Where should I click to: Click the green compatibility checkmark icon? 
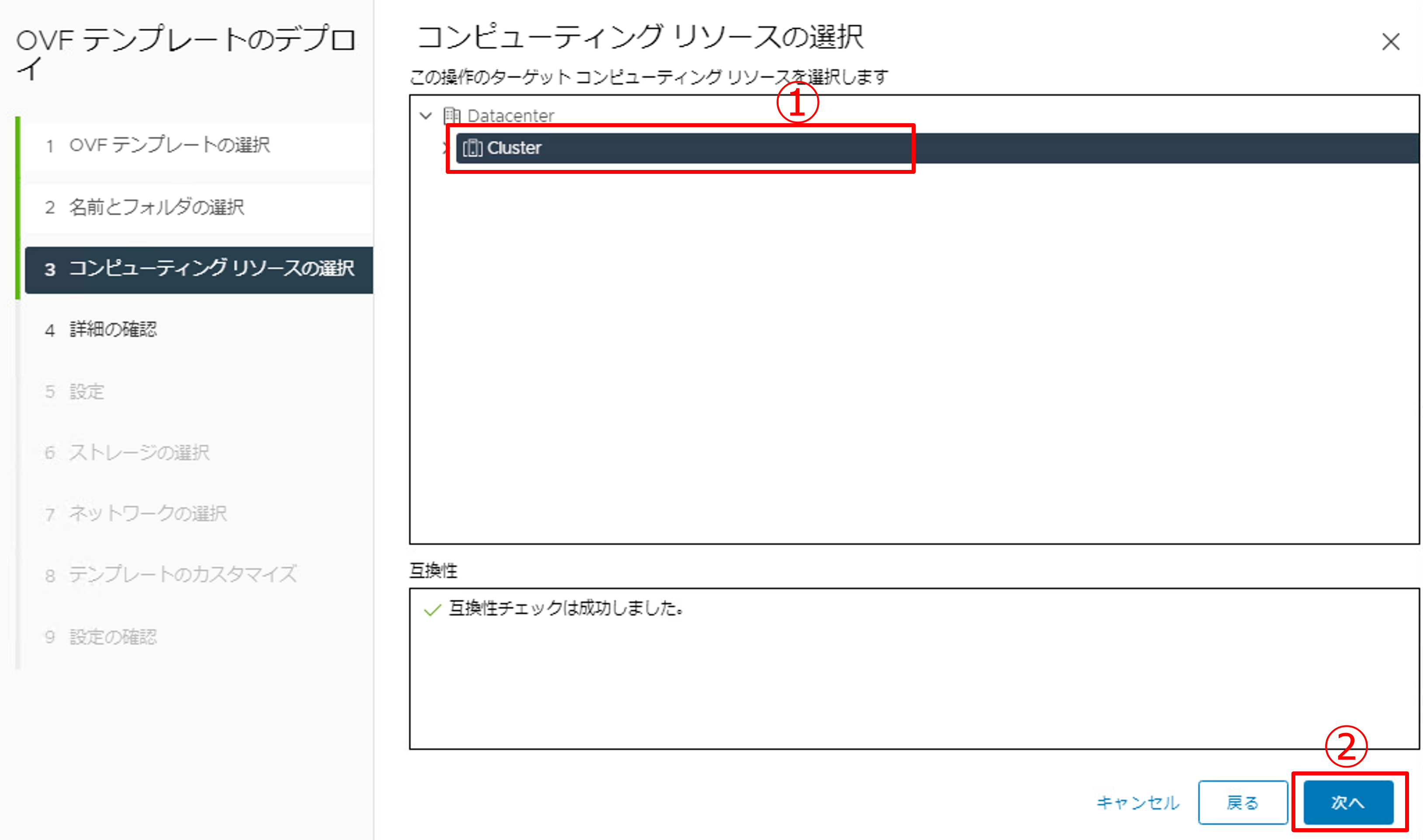point(432,610)
